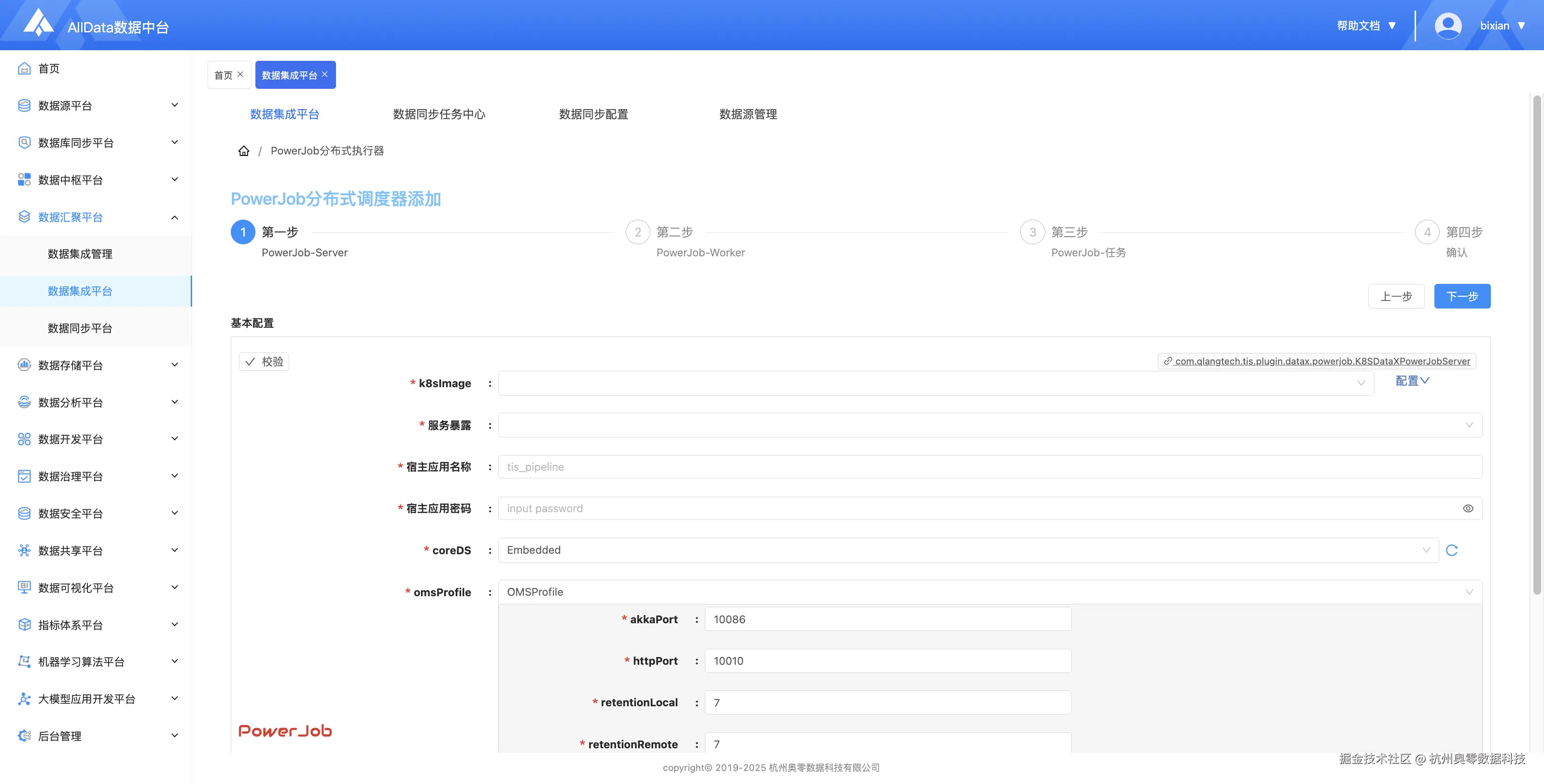Close the 数据集成平台 tab

[325, 74]
